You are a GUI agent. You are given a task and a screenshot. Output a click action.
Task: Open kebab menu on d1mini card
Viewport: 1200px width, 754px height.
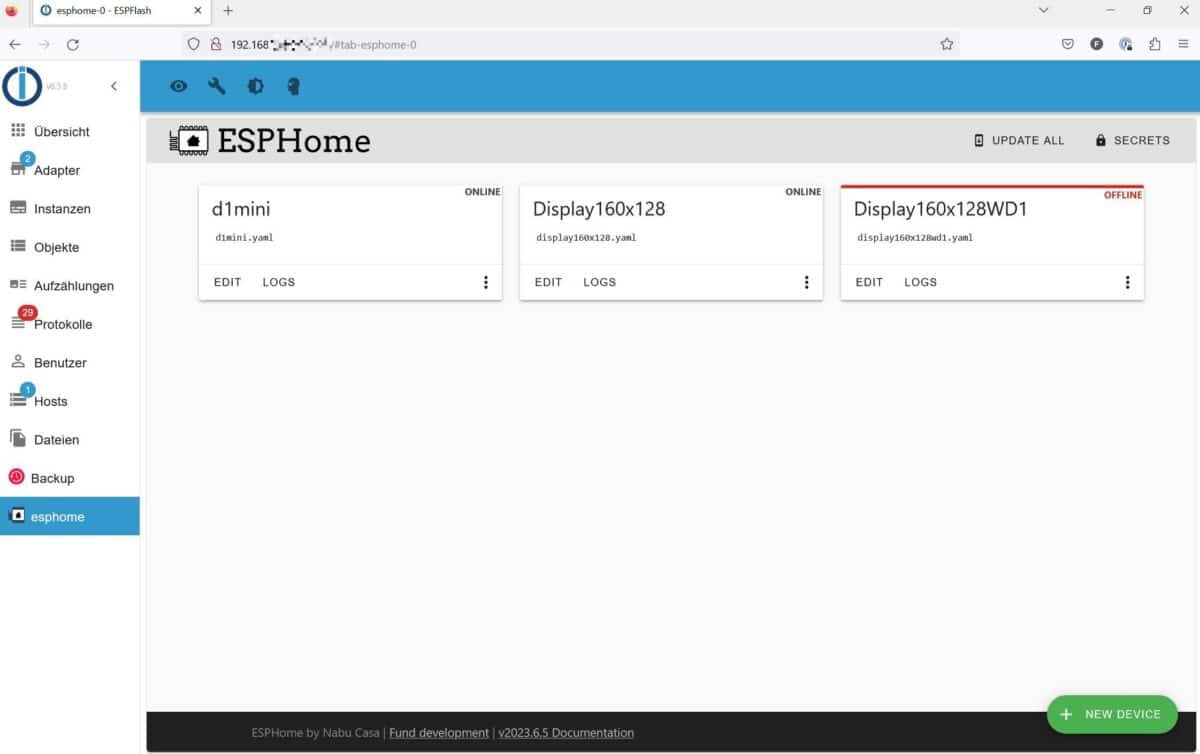coord(486,282)
